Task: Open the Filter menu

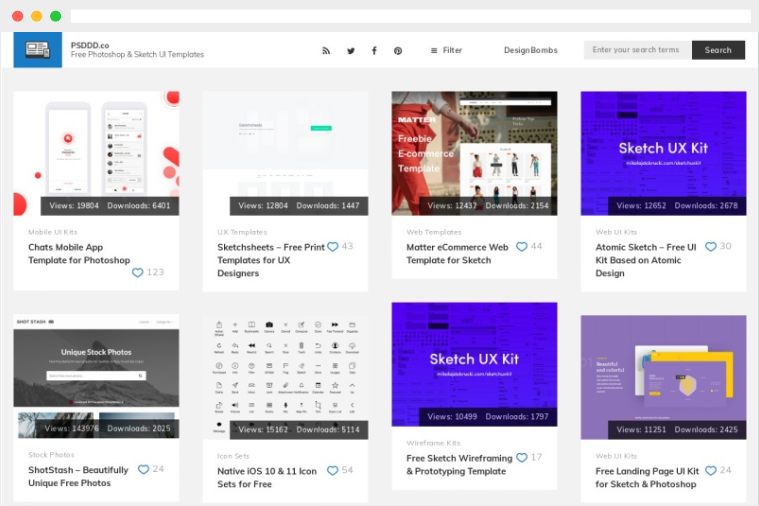Action: (446, 50)
